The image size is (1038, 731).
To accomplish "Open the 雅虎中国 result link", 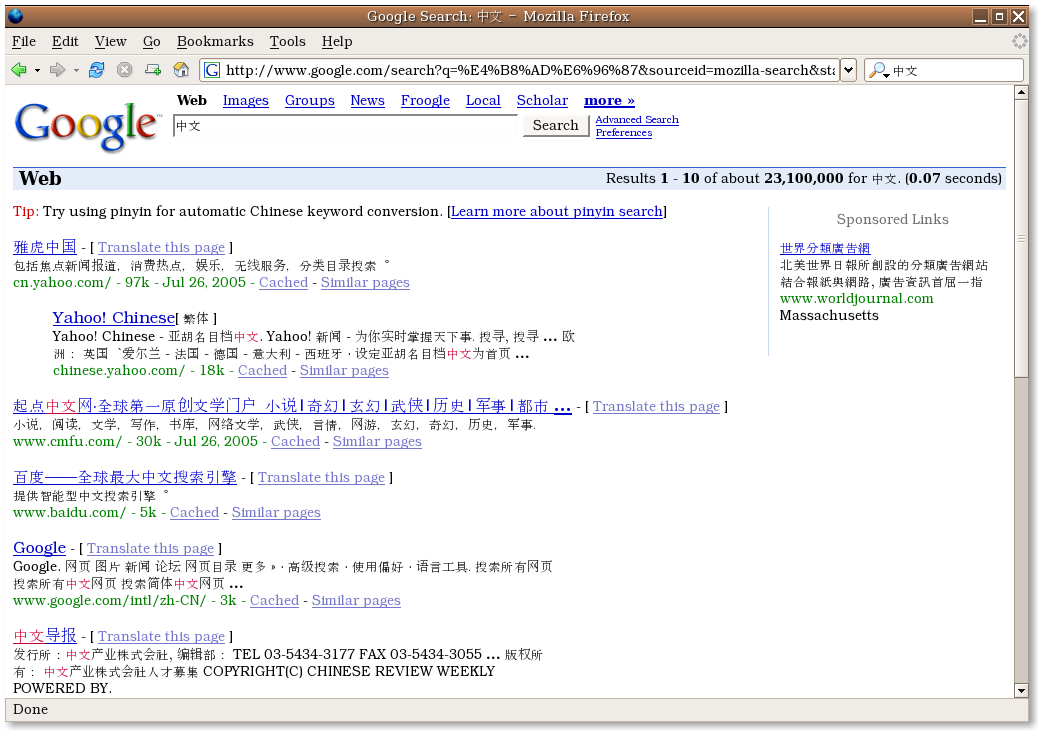I will click(x=45, y=247).
